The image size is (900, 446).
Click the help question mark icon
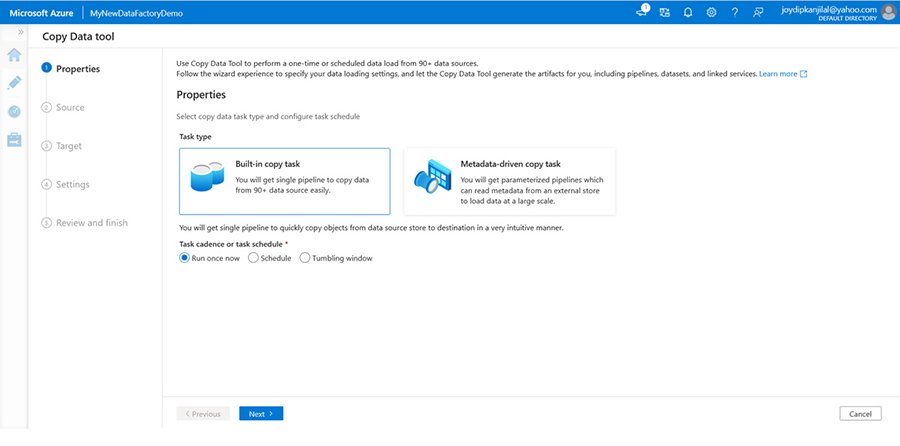(x=735, y=12)
